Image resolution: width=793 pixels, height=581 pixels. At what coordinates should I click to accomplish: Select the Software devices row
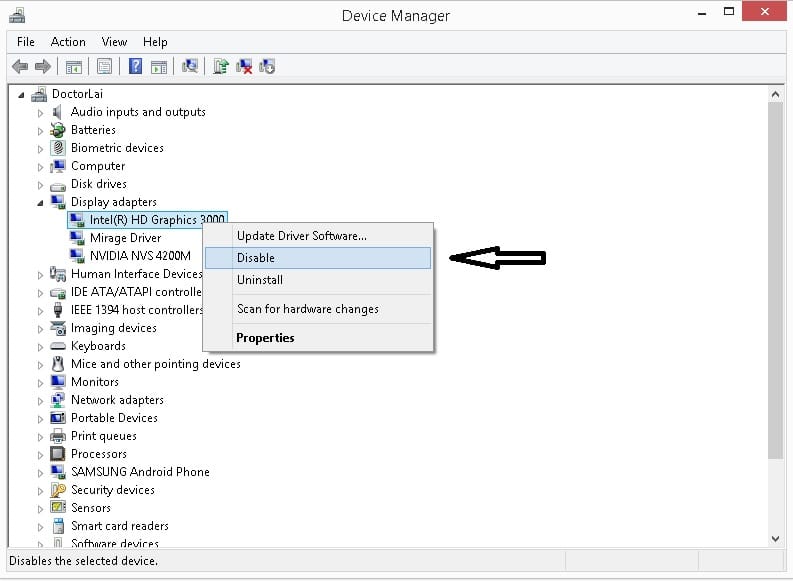click(115, 543)
